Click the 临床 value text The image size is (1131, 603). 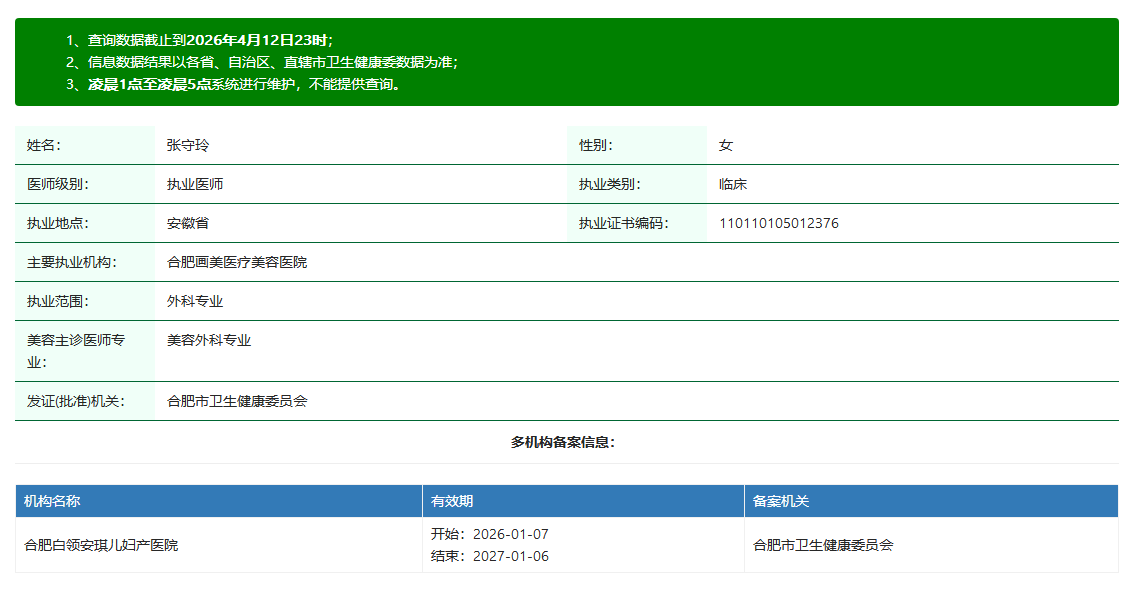pyautogui.click(x=733, y=184)
